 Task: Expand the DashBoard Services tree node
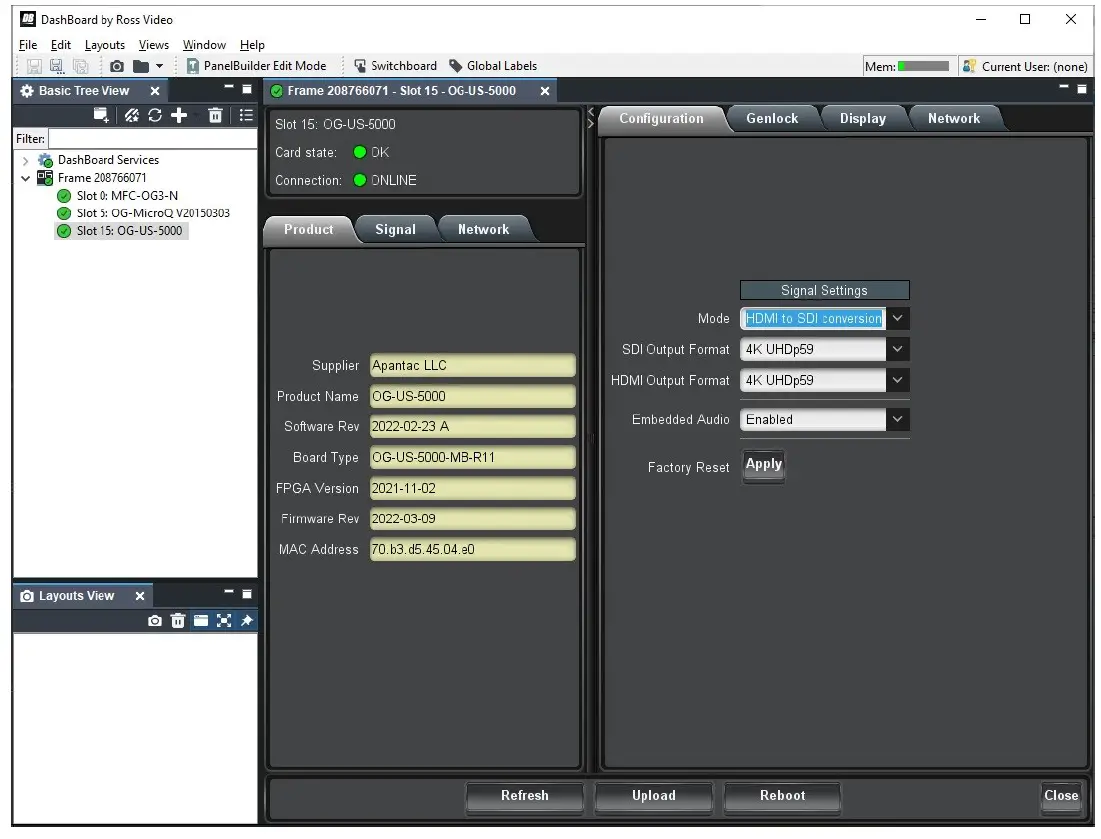point(25,160)
